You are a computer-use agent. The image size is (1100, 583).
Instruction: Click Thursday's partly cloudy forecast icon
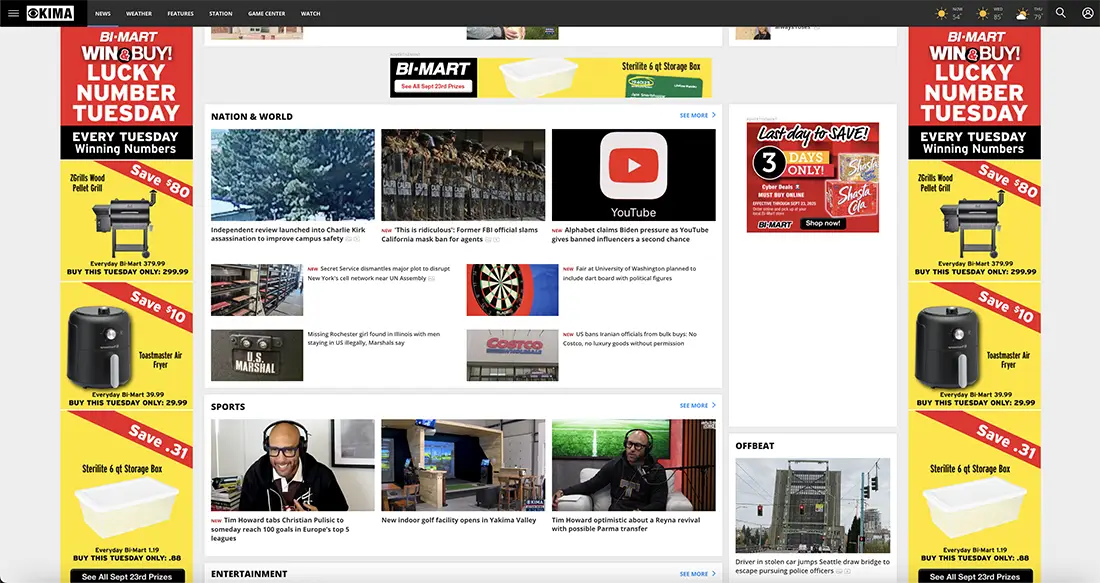pyautogui.click(x=1023, y=14)
